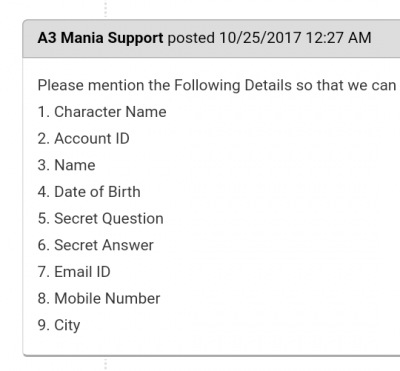The height and width of the screenshot is (371, 400).
Task: Click the 'Please mention the Following Details' line
Action: coord(217,85)
